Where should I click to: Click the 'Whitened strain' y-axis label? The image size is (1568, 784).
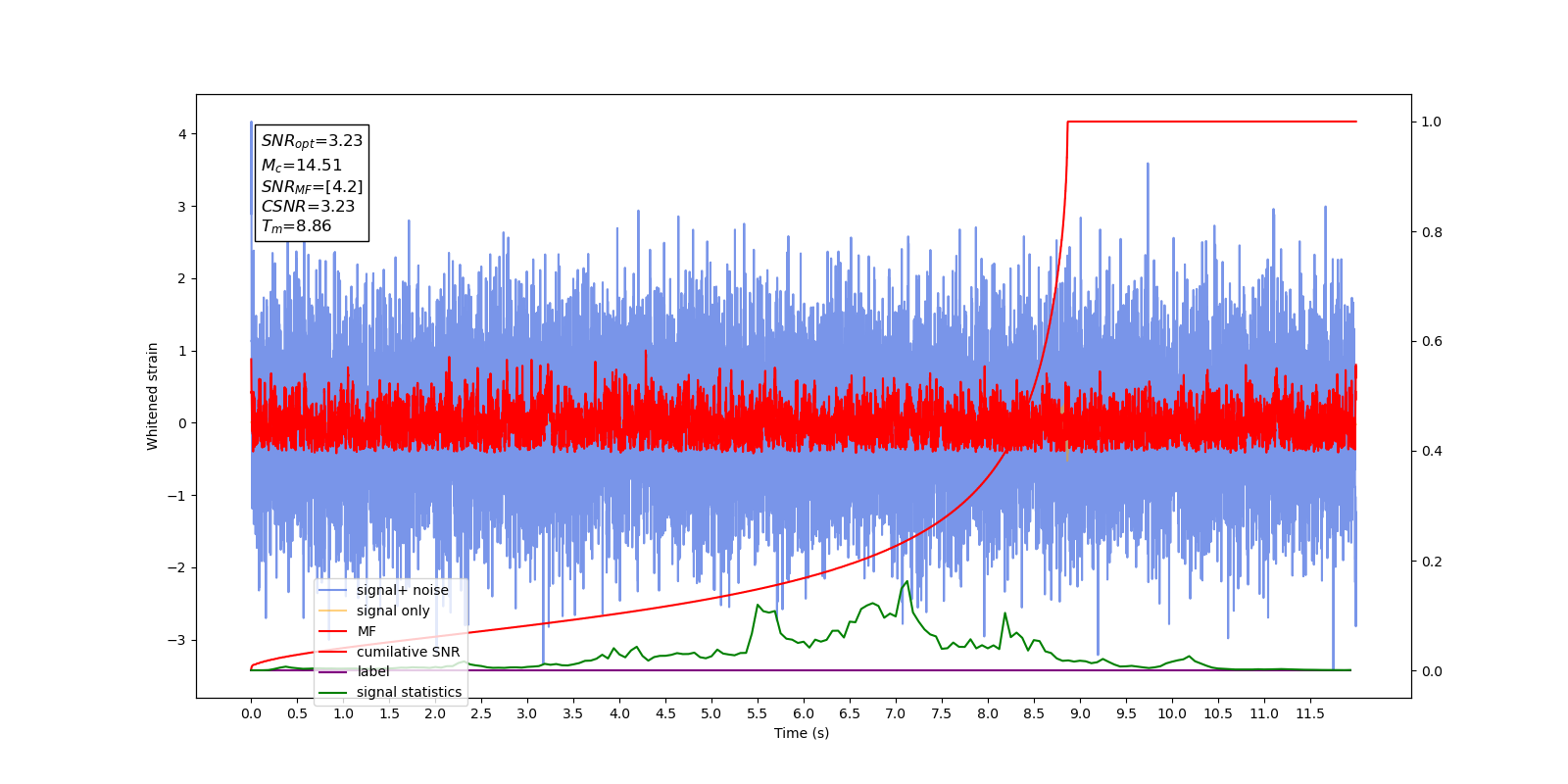pyautogui.click(x=153, y=396)
